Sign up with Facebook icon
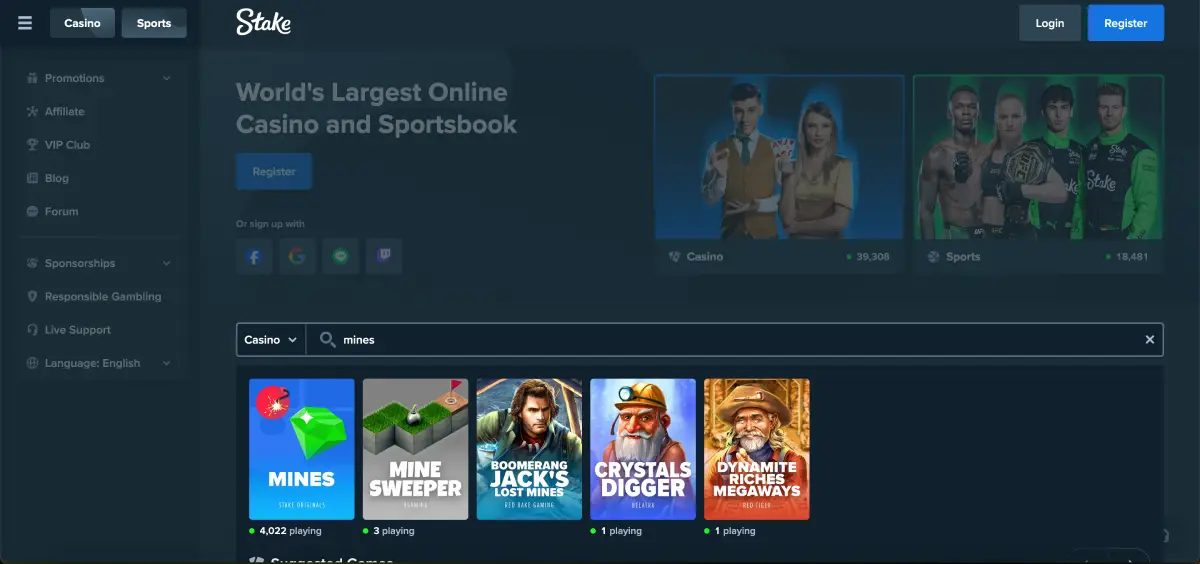This screenshot has height=564, width=1200. pos(254,257)
